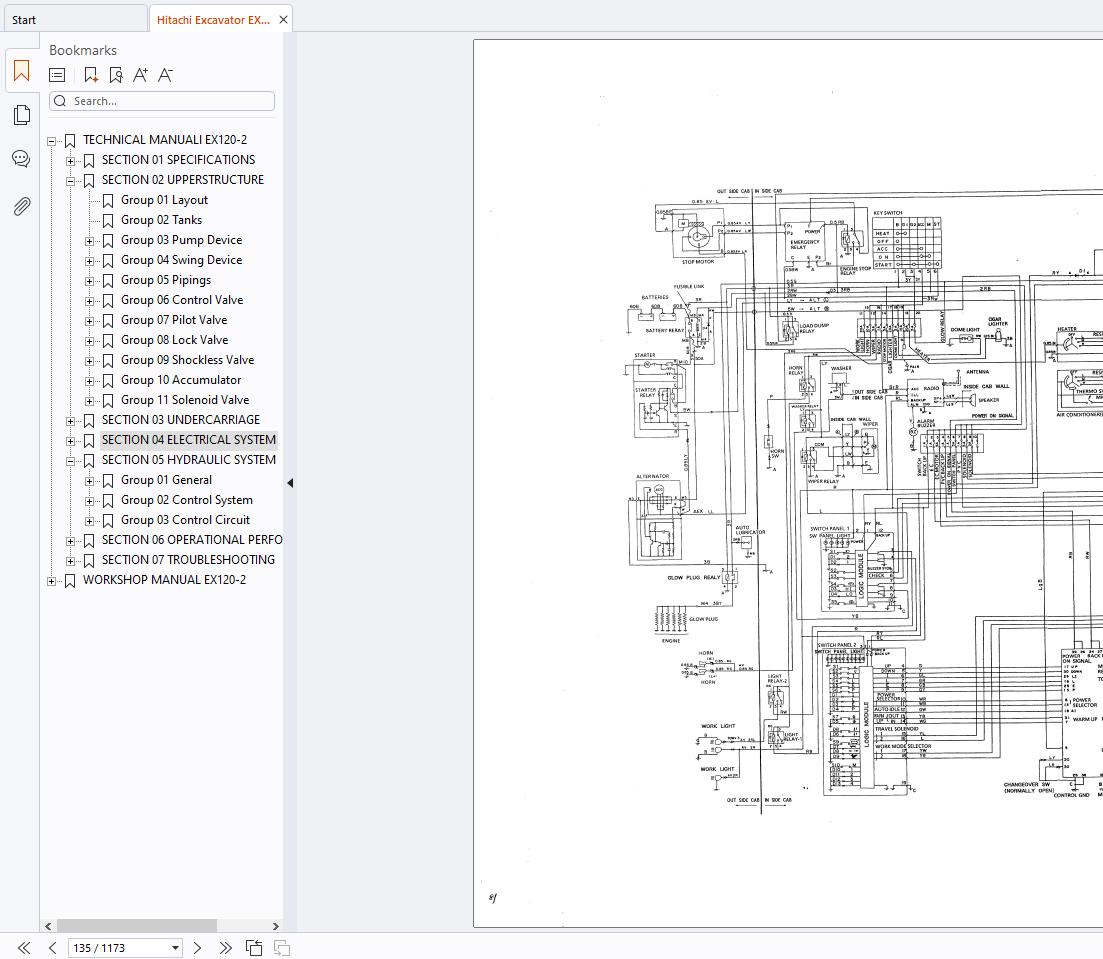Open Group 10 Accumulator bookmark
Viewport: 1103px width, 959px height.
181,380
